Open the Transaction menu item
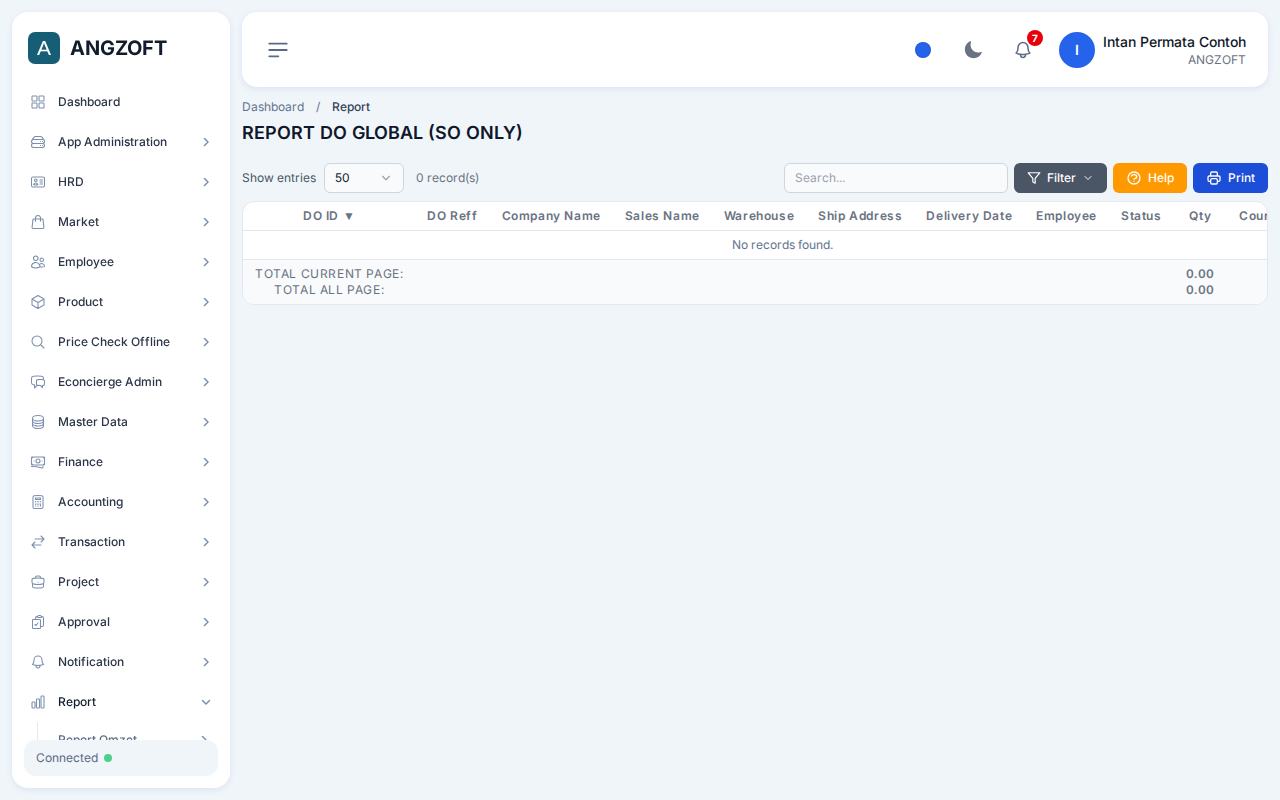 (121, 542)
